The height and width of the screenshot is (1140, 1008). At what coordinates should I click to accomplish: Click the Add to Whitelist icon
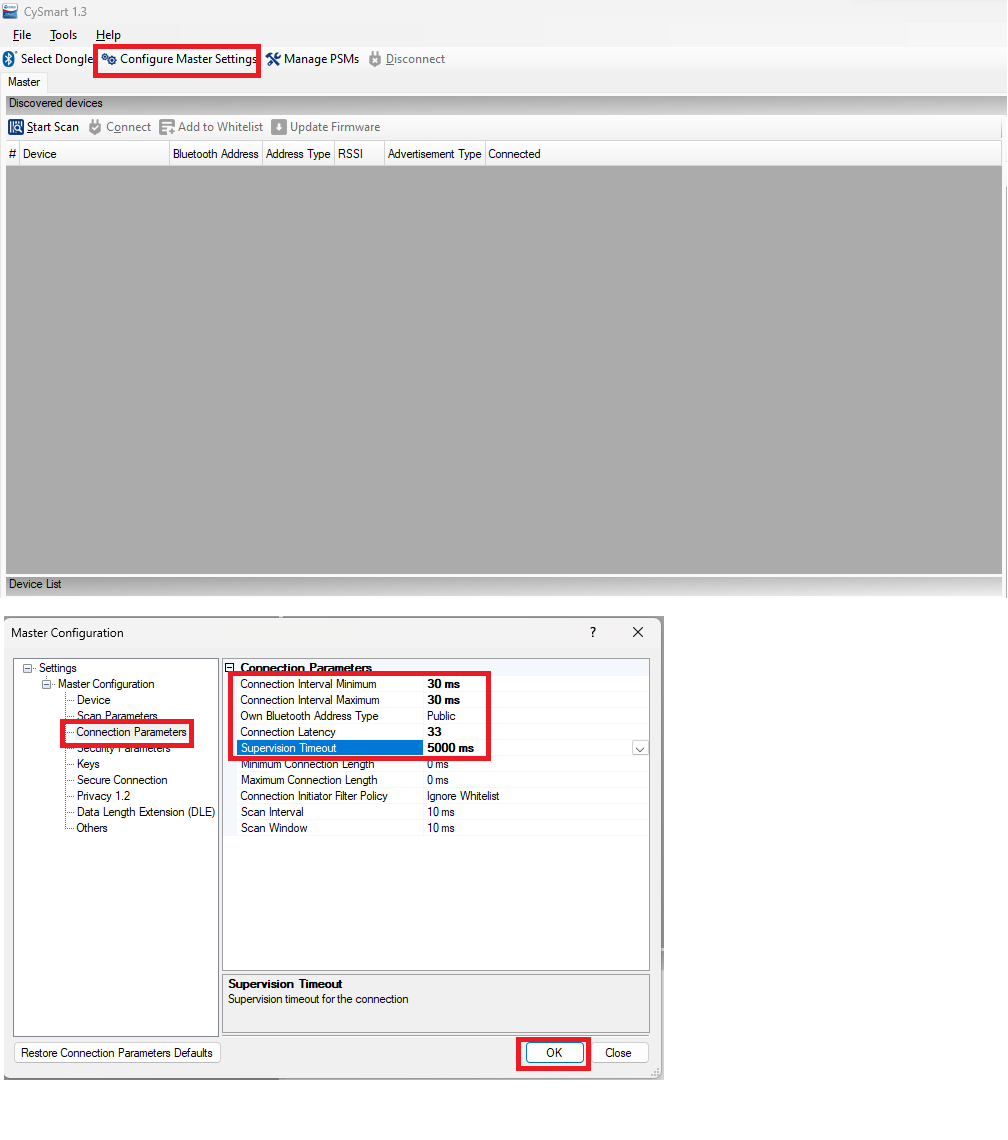167,127
